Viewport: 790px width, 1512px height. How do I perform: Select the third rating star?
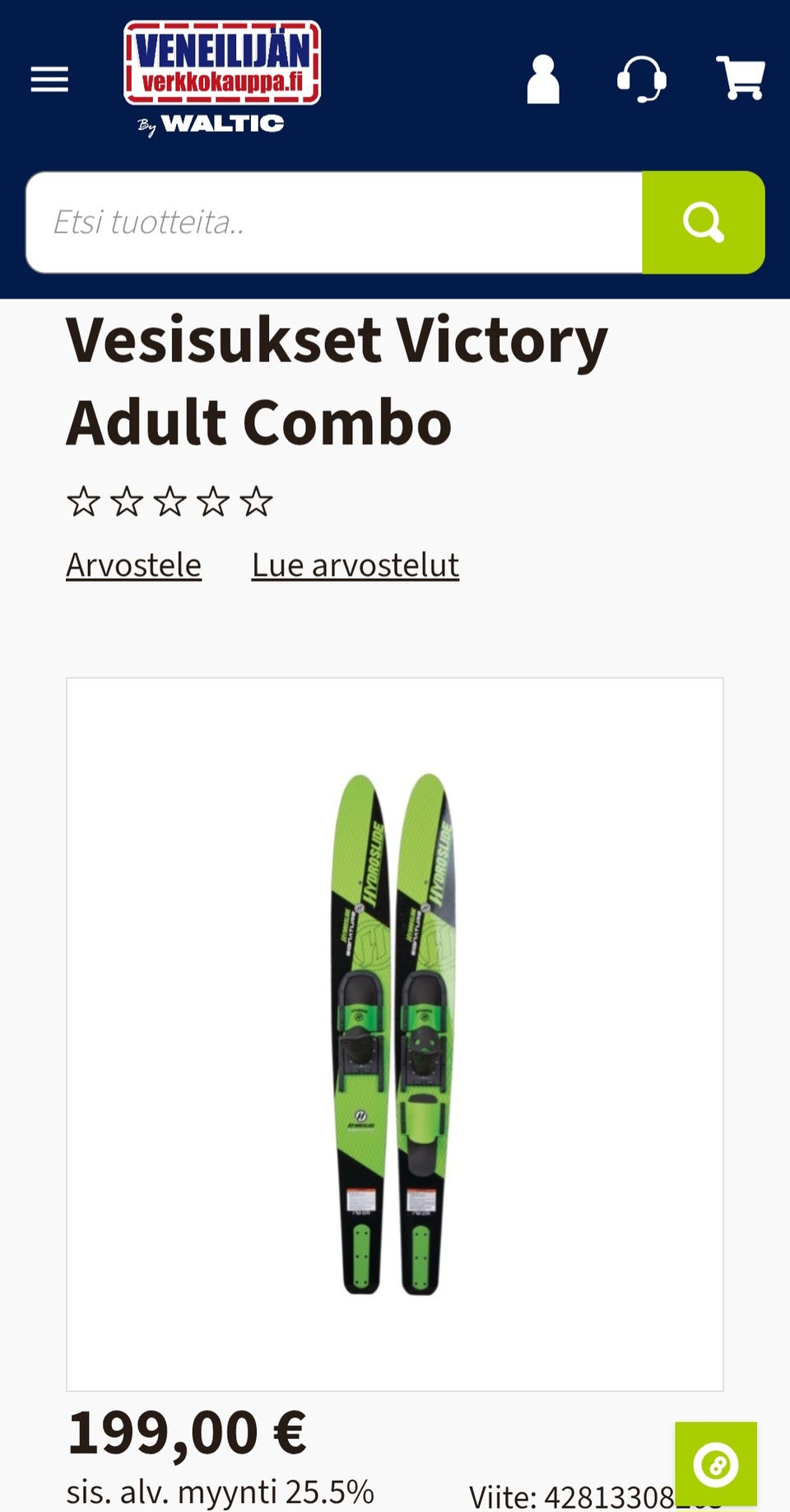click(170, 500)
